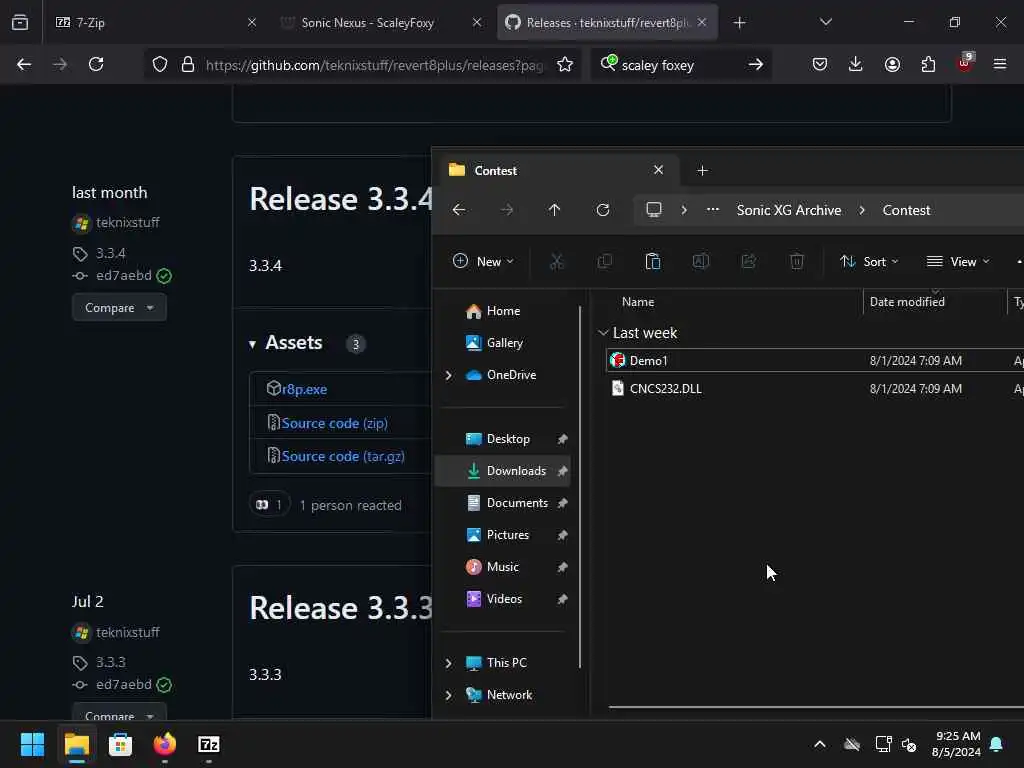Click the Delete trash icon in Explorer
Image resolution: width=1024 pixels, height=768 pixels.
797,262
